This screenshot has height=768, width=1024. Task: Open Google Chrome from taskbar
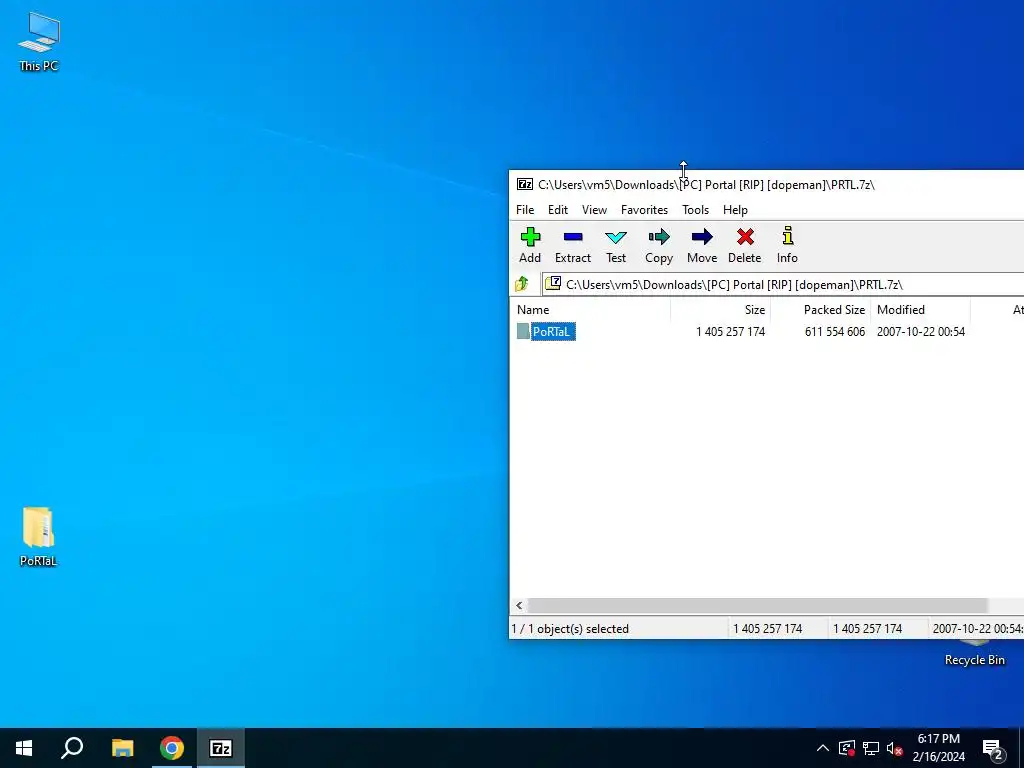coord(172,748)
